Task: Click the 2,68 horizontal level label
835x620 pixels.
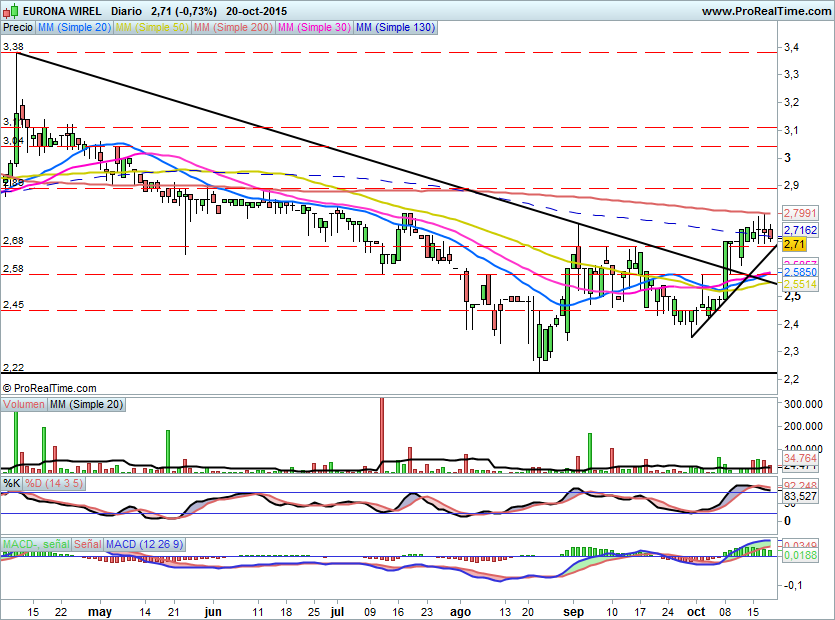Action: 13,241
